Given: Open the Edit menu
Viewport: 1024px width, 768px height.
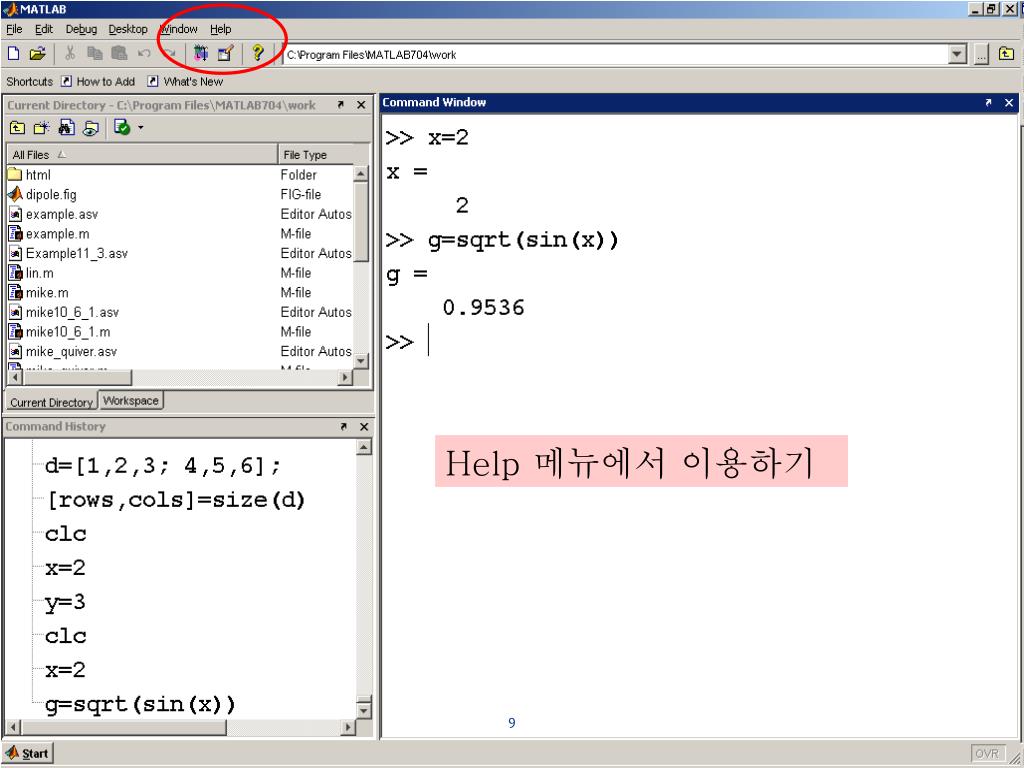Looking at the screenshot, I should (x=44, y=29).
